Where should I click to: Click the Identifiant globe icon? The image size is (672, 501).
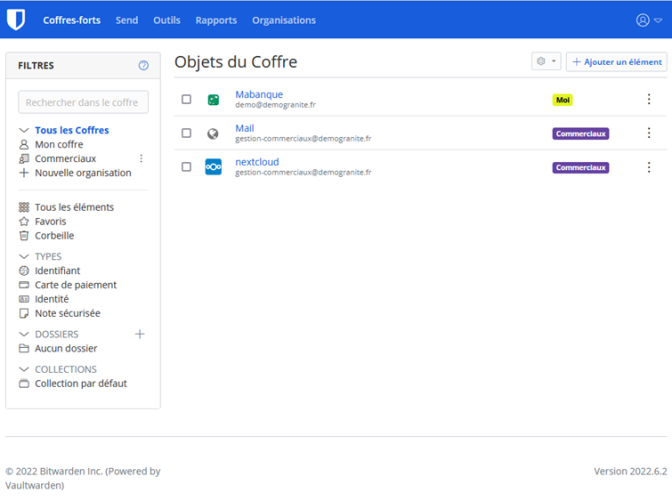click(24, 270)
